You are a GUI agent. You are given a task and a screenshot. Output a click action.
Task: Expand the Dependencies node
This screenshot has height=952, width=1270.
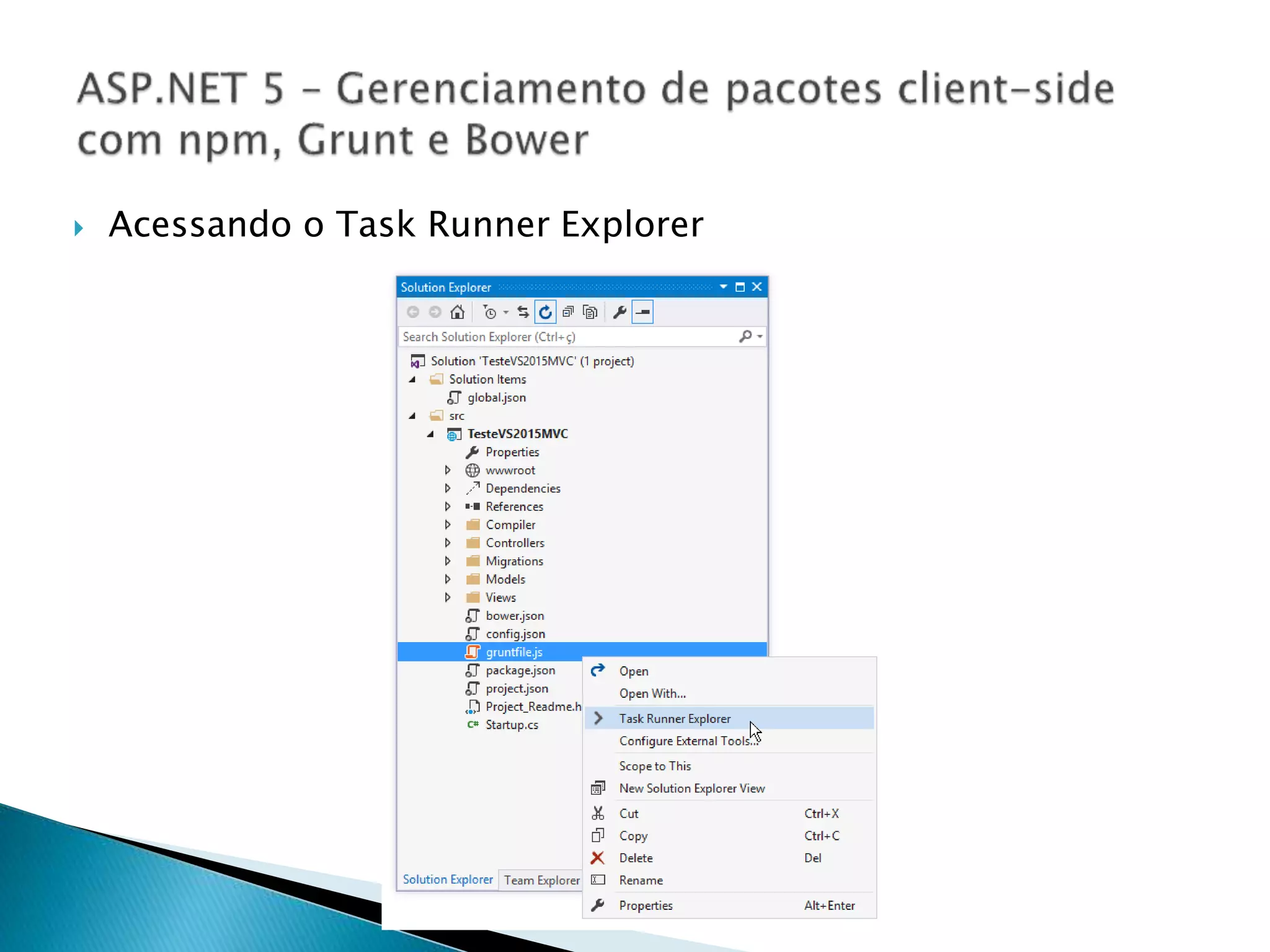pyautogui.click(x=448, y=488)
